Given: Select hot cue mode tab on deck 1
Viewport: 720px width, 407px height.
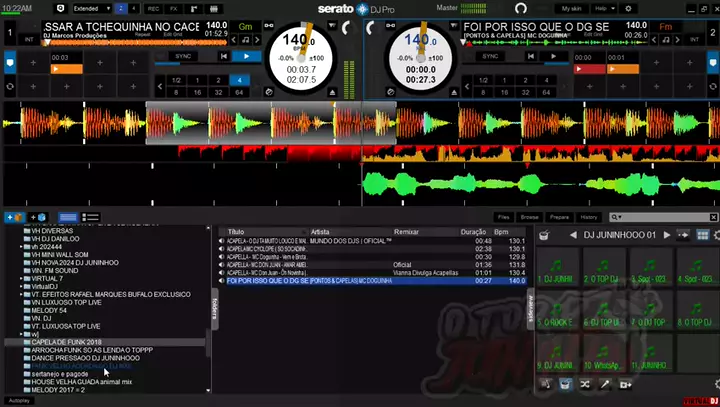Looking at the screenshot, I should [10, 62].
